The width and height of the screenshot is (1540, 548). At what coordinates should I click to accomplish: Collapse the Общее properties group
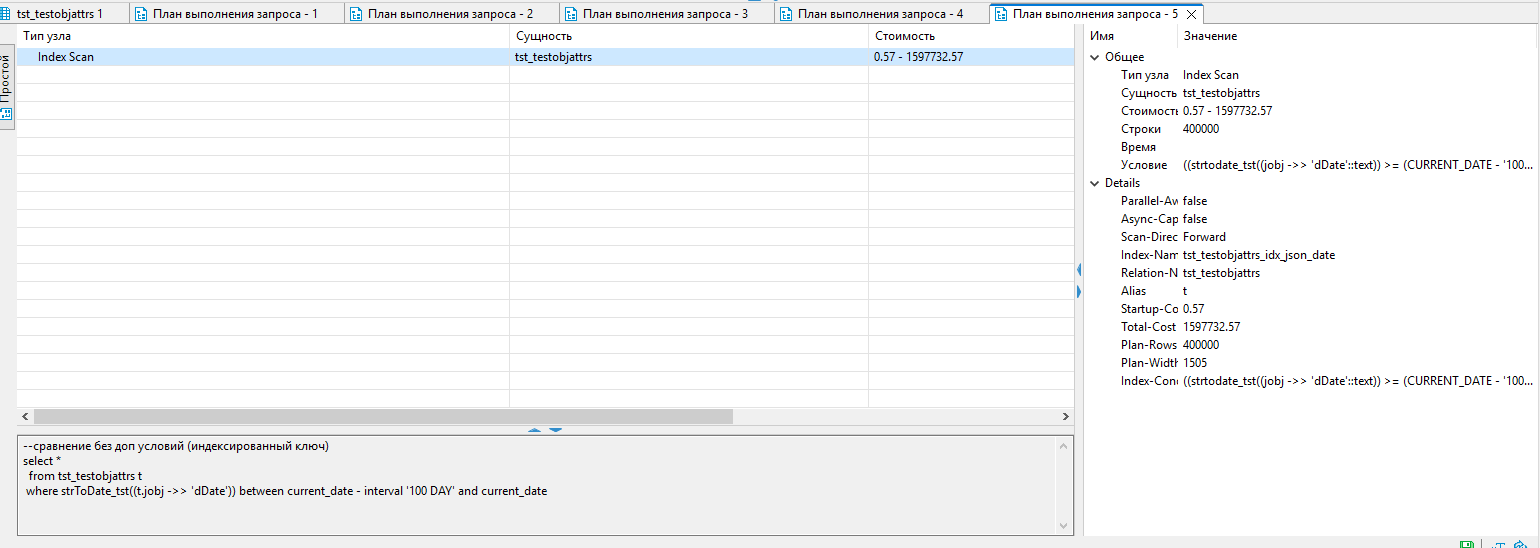pyautogui.click(x=1094, y=57)
